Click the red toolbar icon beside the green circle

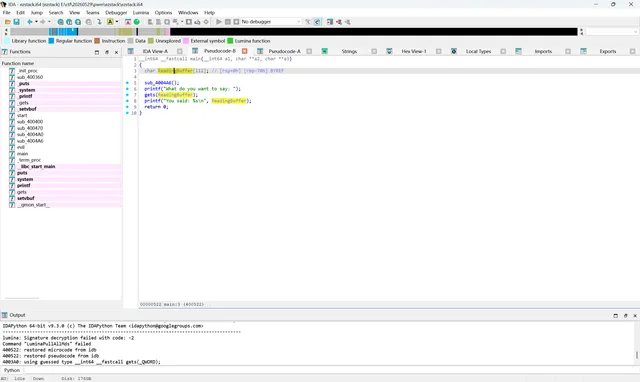point(128,22)
